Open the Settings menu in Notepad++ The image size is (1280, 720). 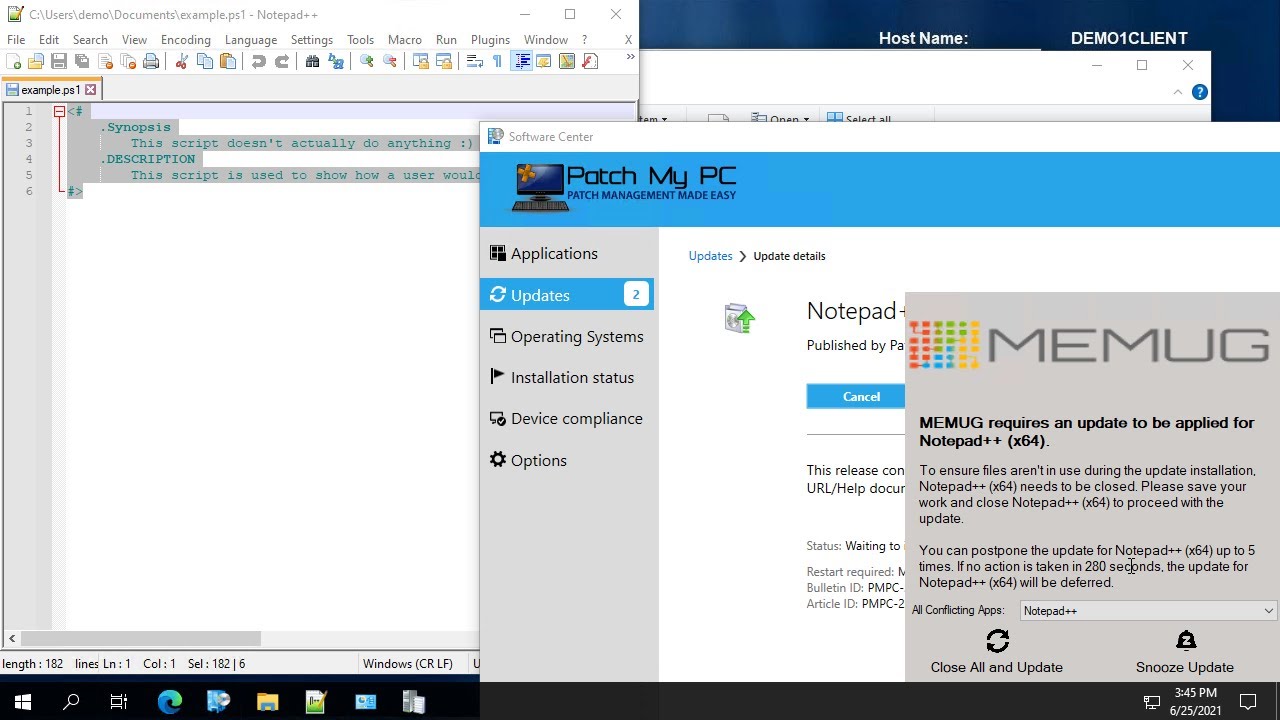(312, 40)
